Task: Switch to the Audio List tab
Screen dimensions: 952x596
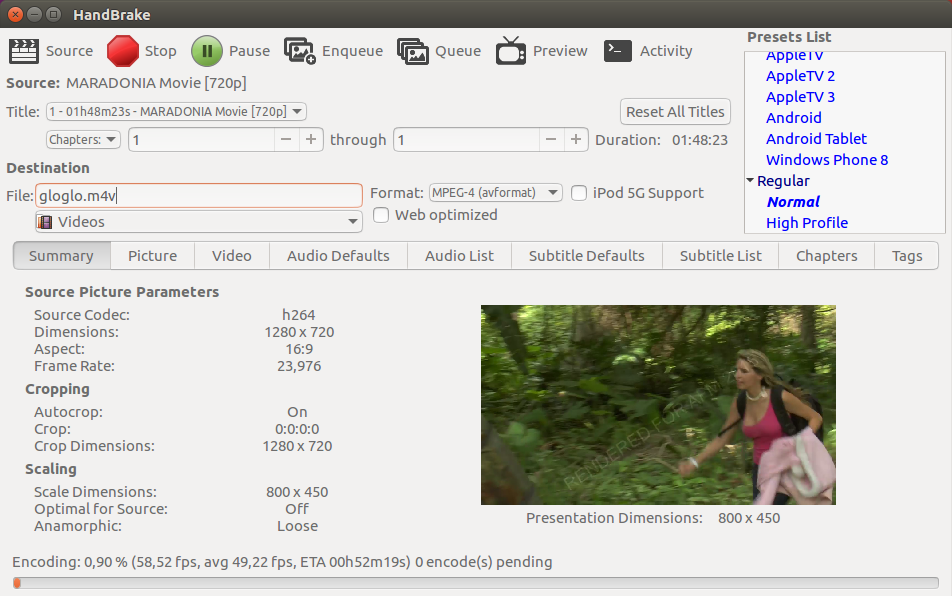Action: coord(460,256)
